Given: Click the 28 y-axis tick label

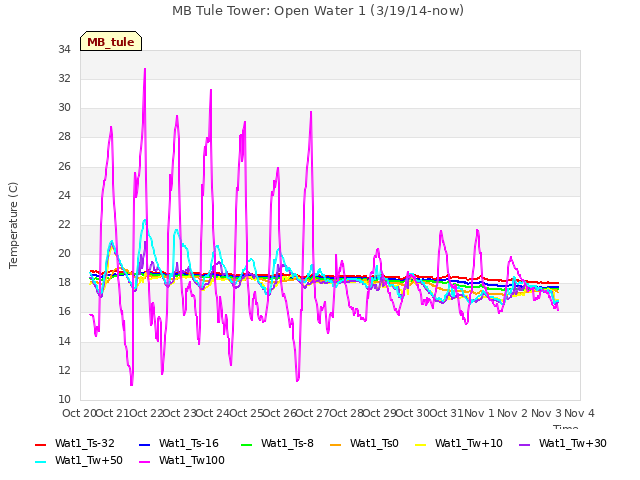Looking at the screenshot, I should pos(64,137).
